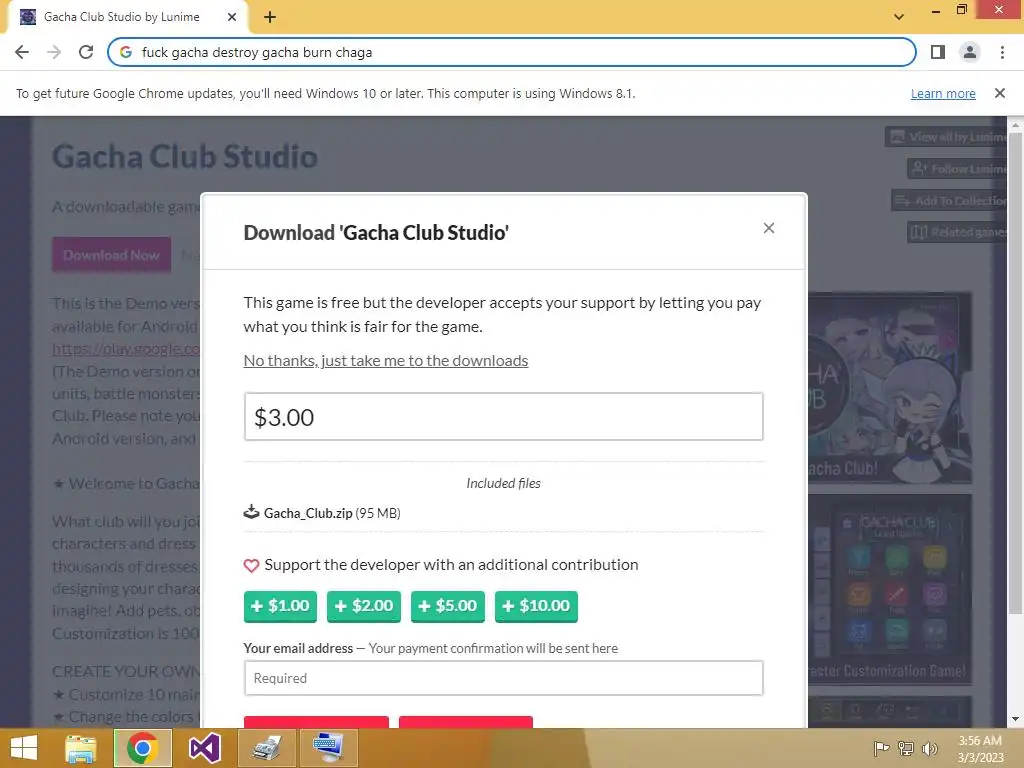Open the printer/fax taskbar app
This screenshot has height=768, width=1024.
click(267, 748)
